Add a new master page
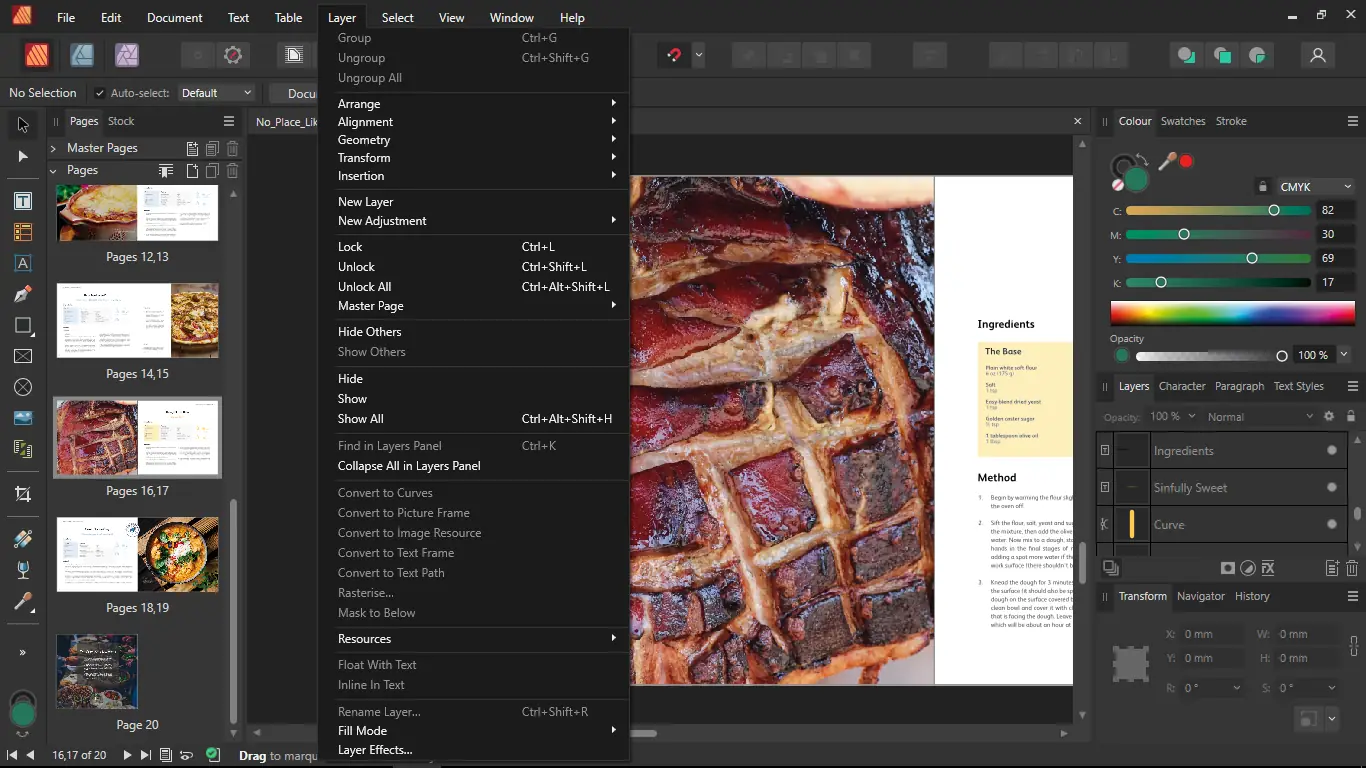 pos(193,148)
